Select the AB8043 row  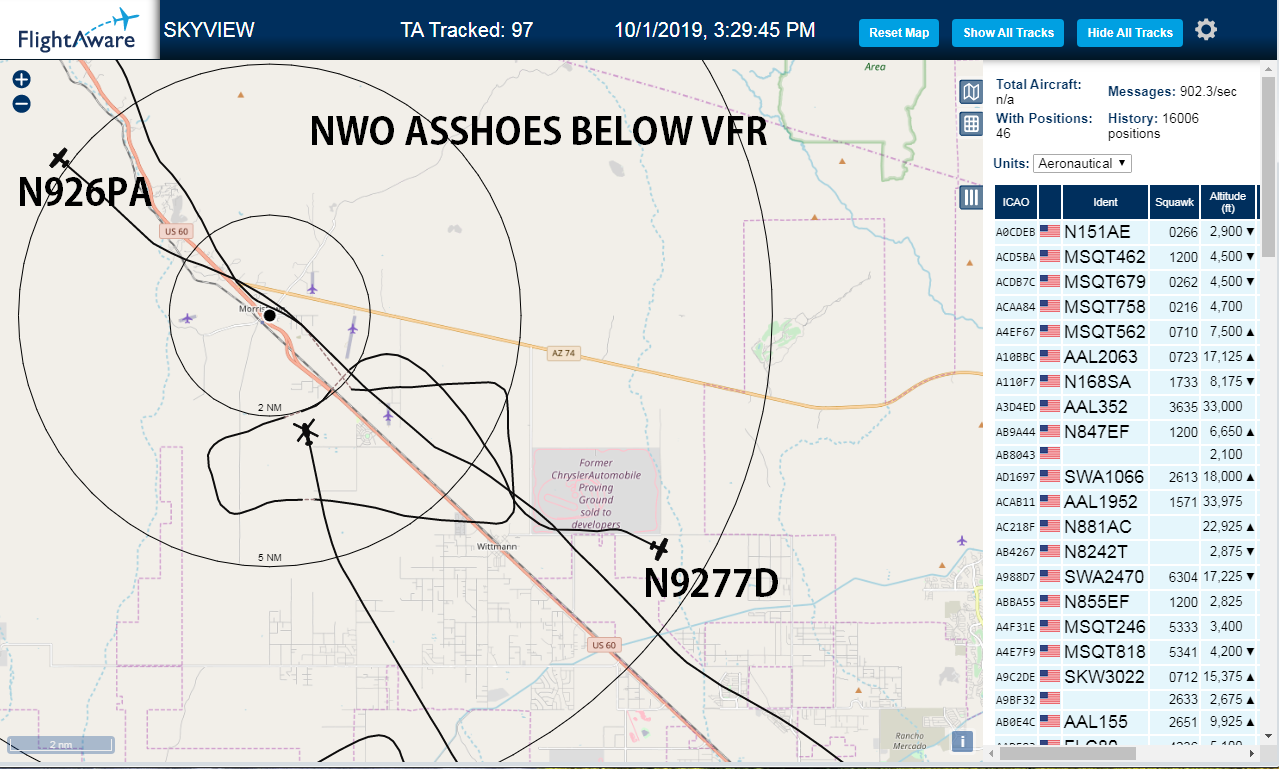1125,454
